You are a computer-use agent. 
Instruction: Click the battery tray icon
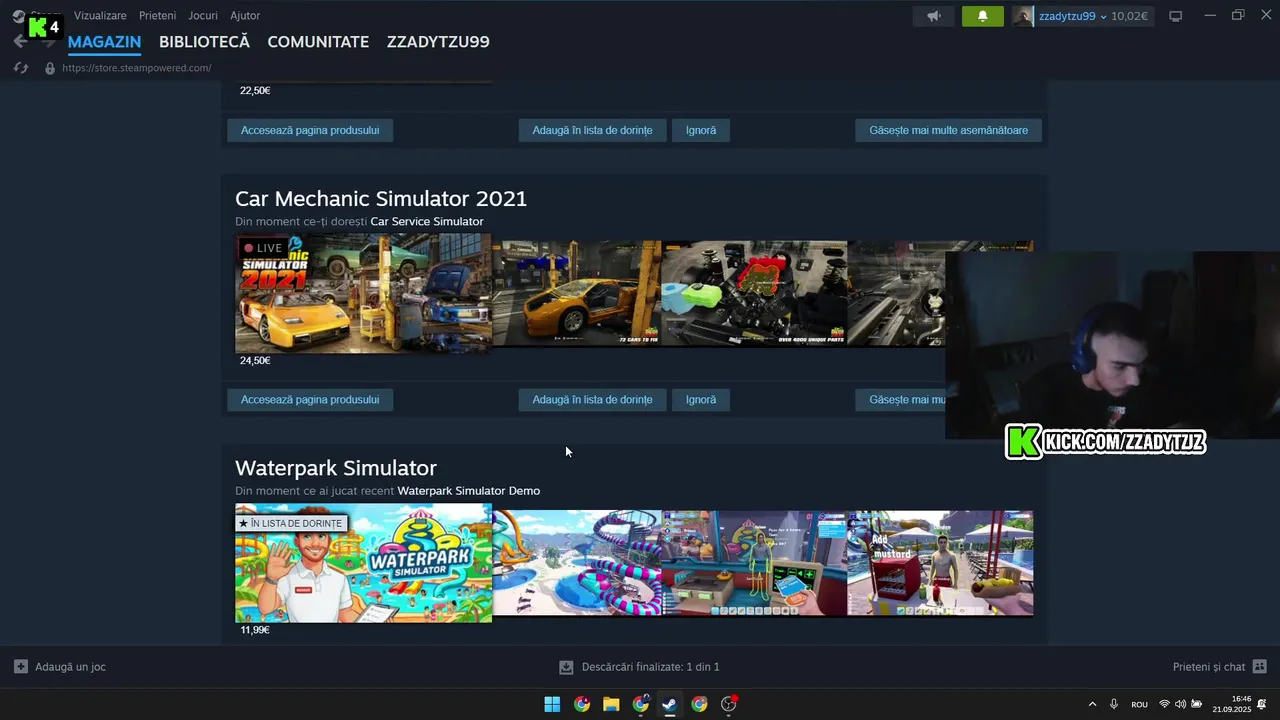(x=1196, y=704)
